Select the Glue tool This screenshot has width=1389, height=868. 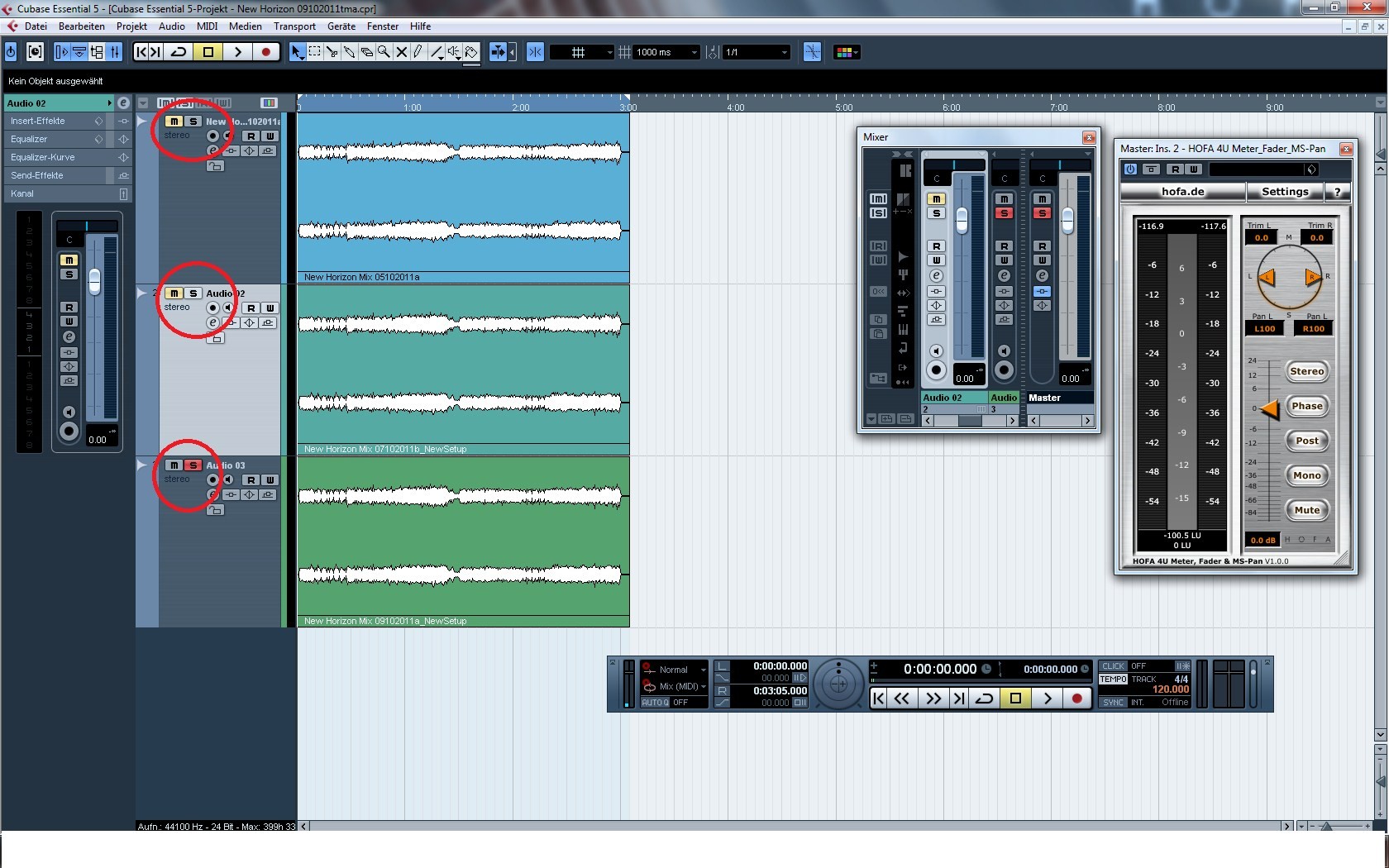349,52
